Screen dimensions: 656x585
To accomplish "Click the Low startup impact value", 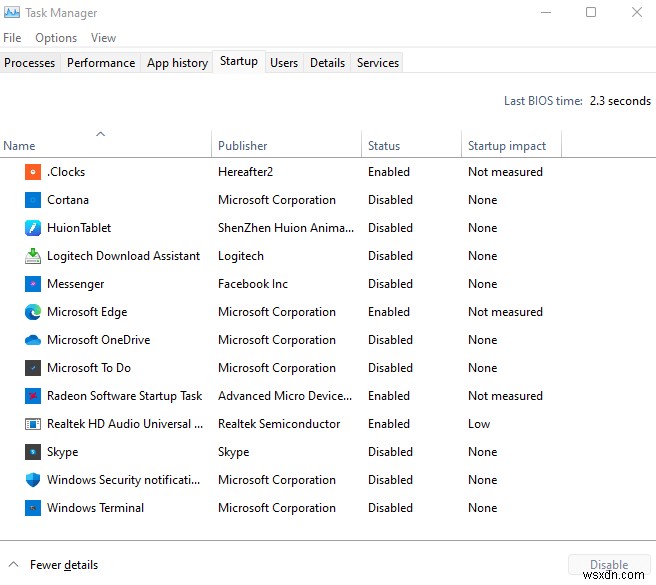I will click(479, 424).
